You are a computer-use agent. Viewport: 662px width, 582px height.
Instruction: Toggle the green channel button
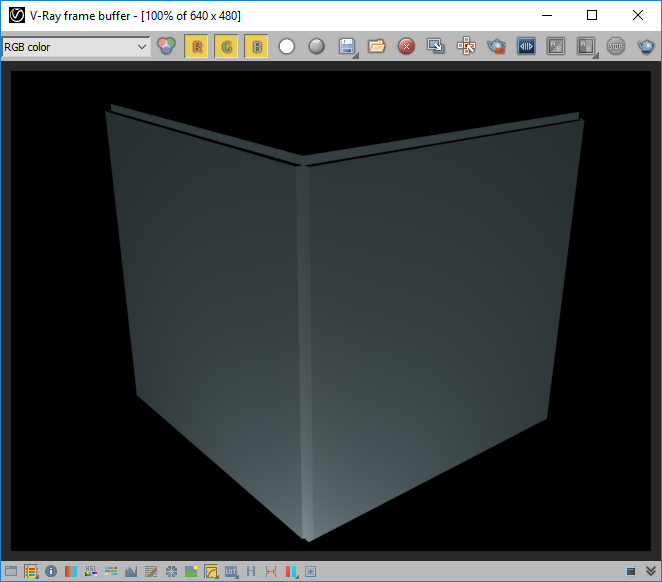226,46
